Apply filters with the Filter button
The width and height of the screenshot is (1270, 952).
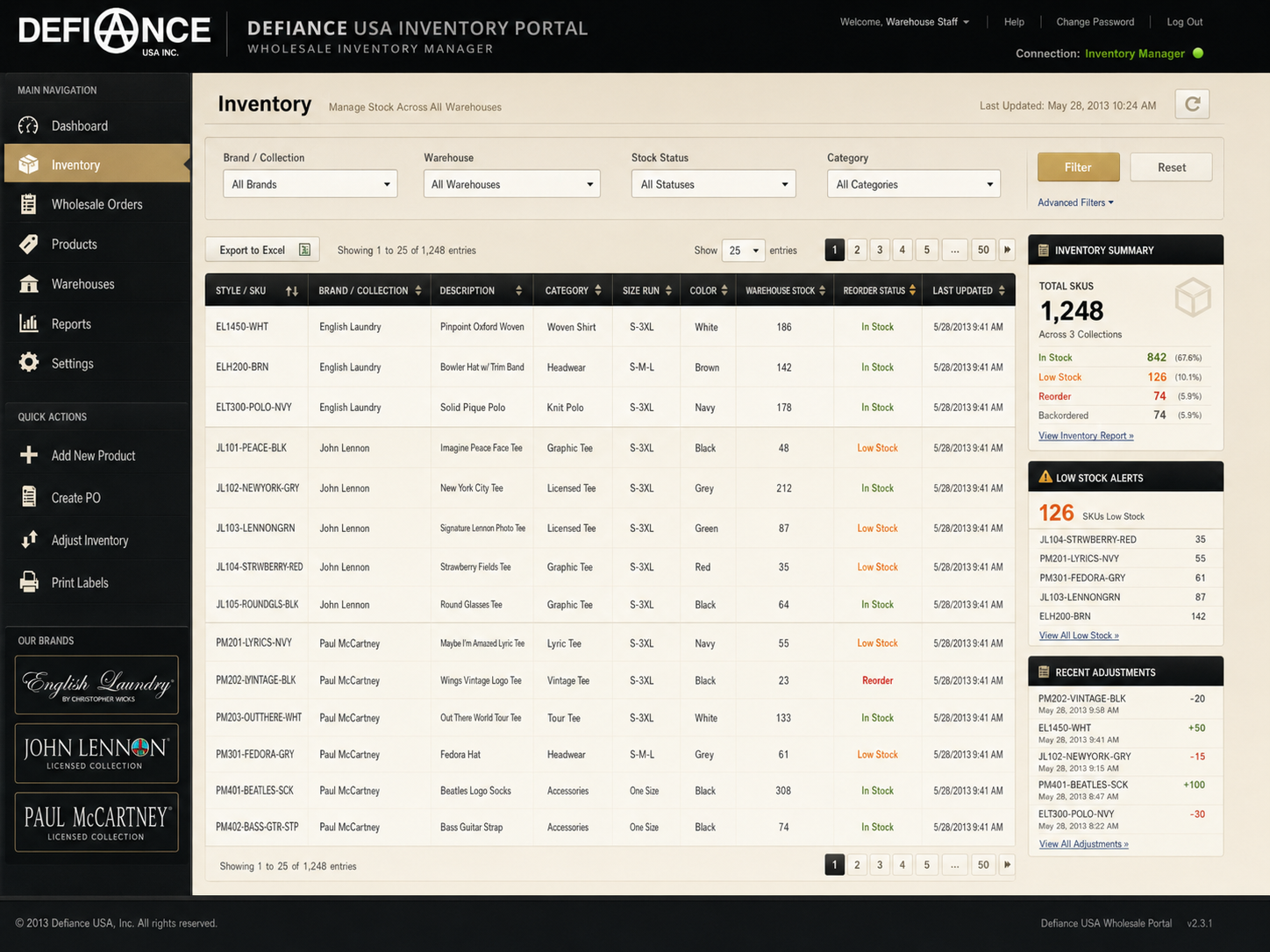coord(1079,167)
